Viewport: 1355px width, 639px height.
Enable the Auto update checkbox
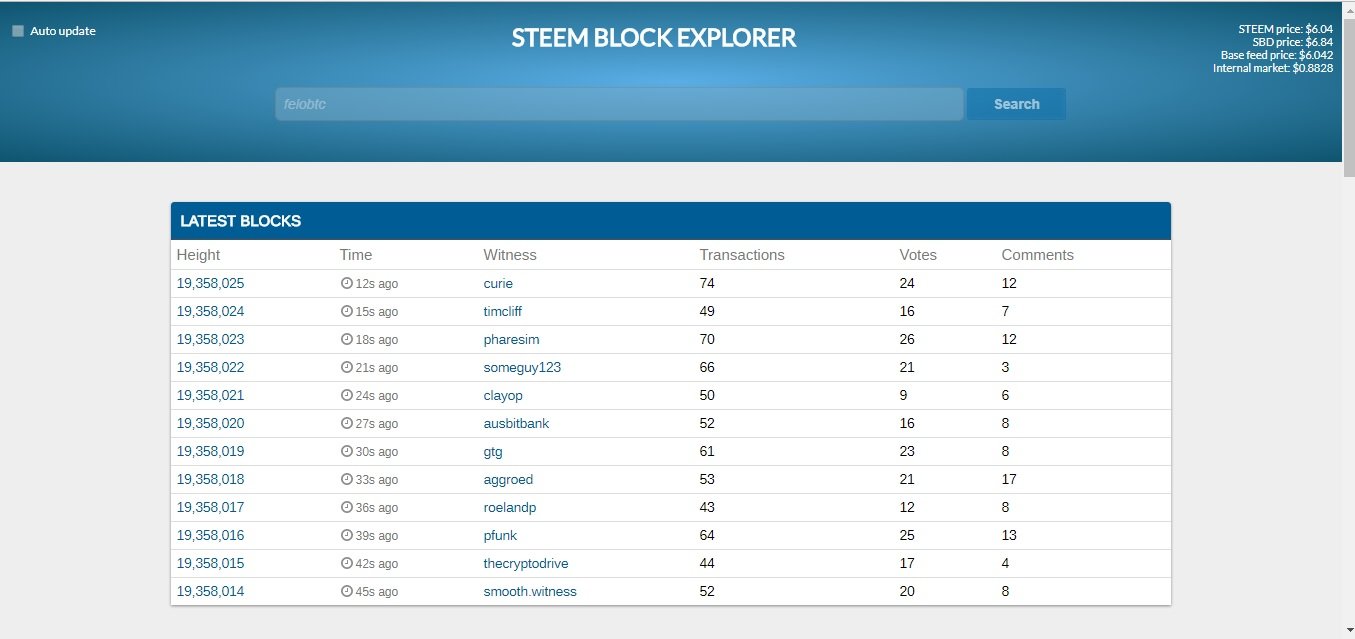click(x=18, y=31)
